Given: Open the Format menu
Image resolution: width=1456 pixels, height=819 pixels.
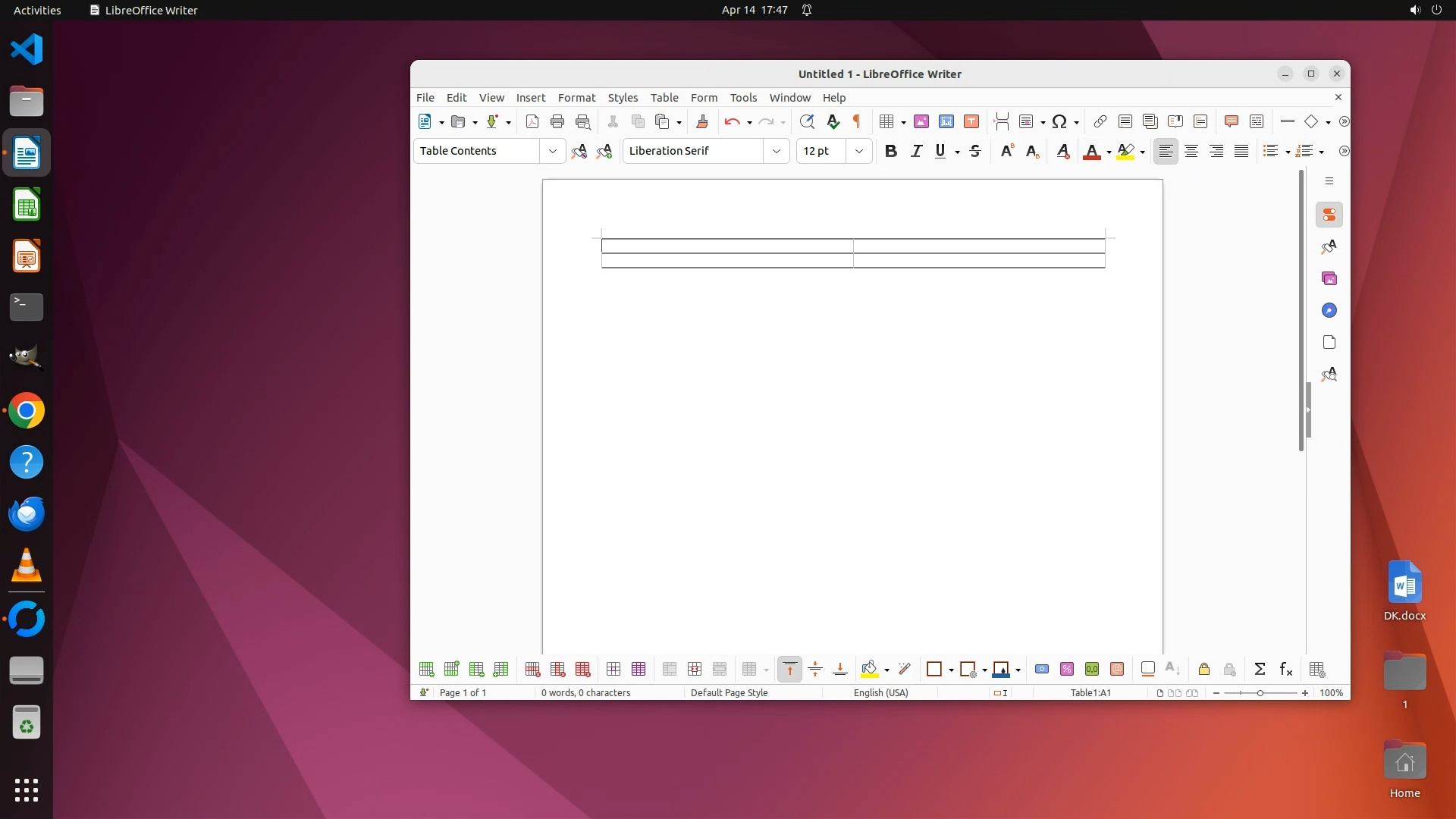Looking at the screenshot, I should coord(576,98).
